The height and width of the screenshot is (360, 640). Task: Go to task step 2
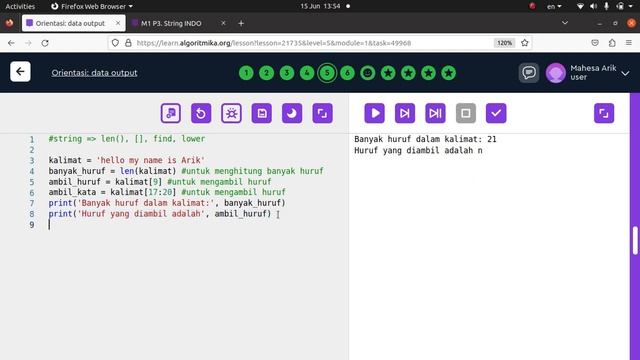pos(267,73)
